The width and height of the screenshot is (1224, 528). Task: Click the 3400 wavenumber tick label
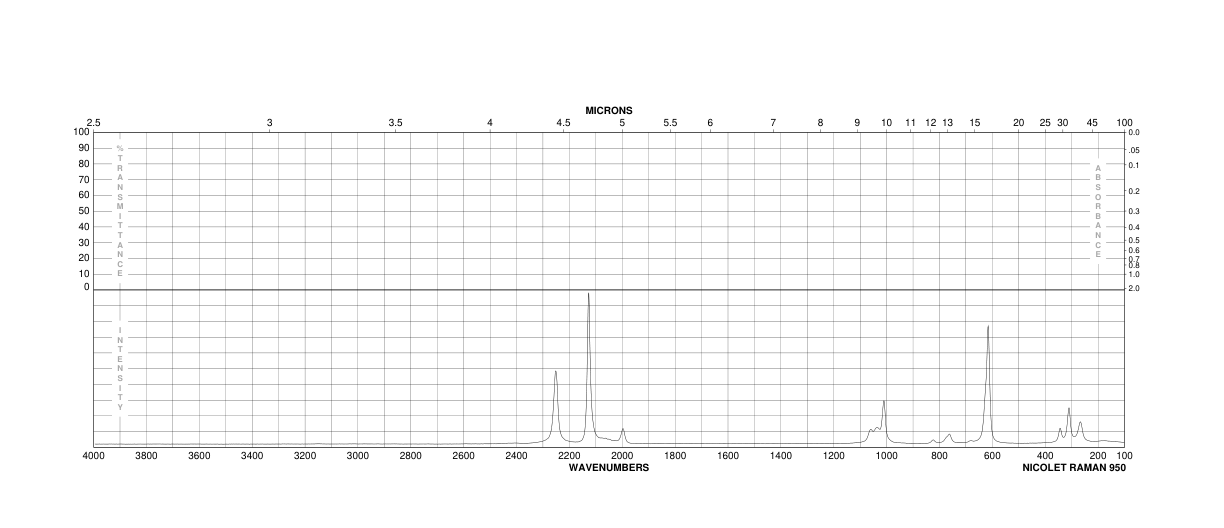click(252, 456)
